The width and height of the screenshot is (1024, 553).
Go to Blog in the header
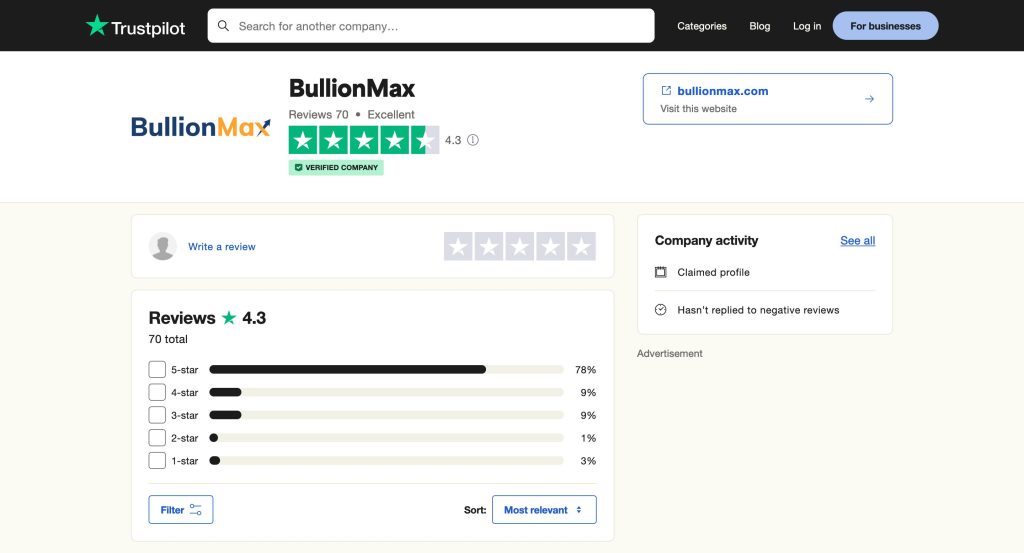760,26
